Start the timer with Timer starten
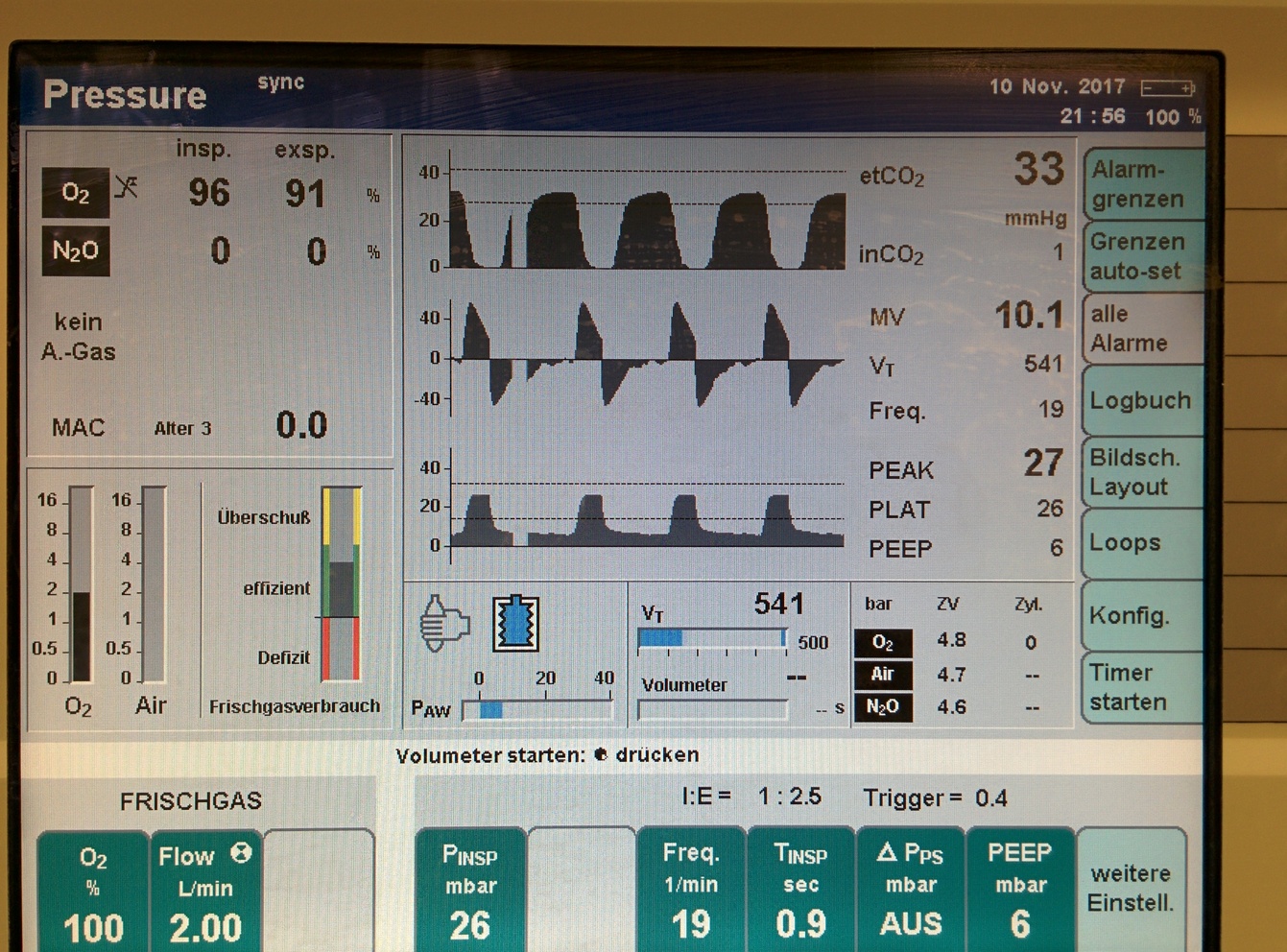Image resolution: width=1287 pixels, height=952 pixels. pyautogui.click(x=1142, y=687)
